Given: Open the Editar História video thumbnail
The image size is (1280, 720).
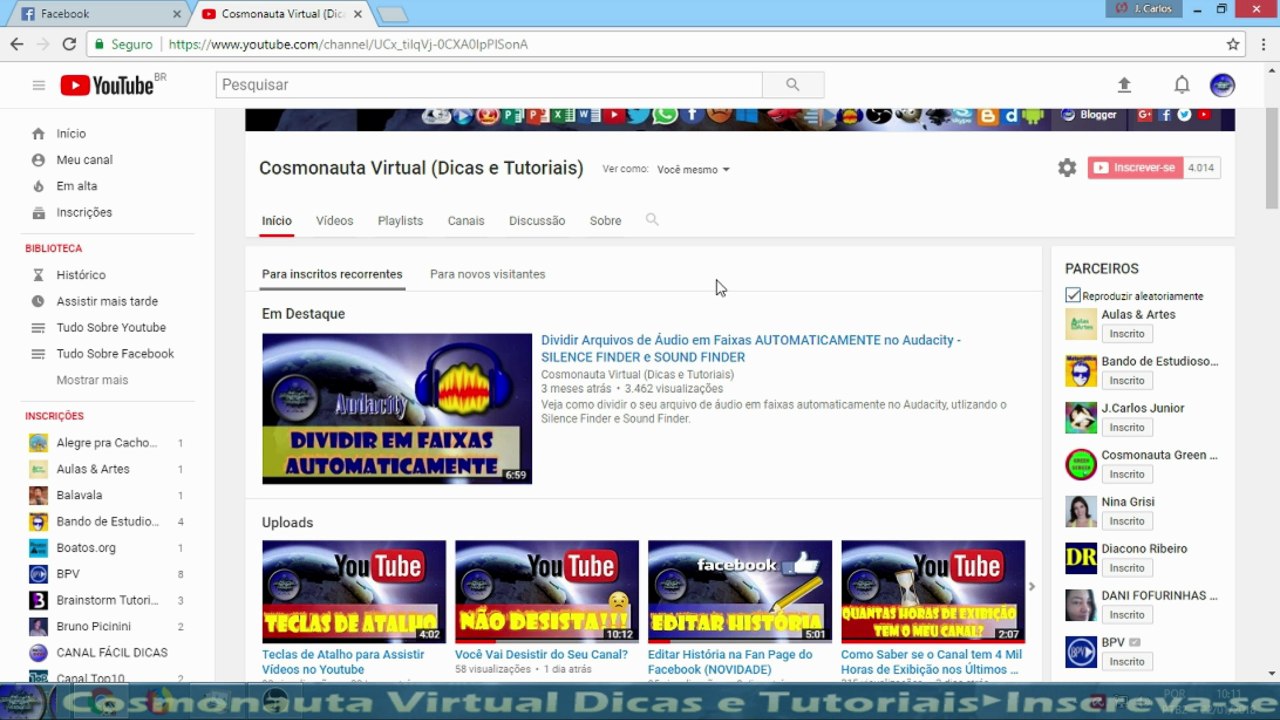Looking at the screenshot, I should 740,592.
